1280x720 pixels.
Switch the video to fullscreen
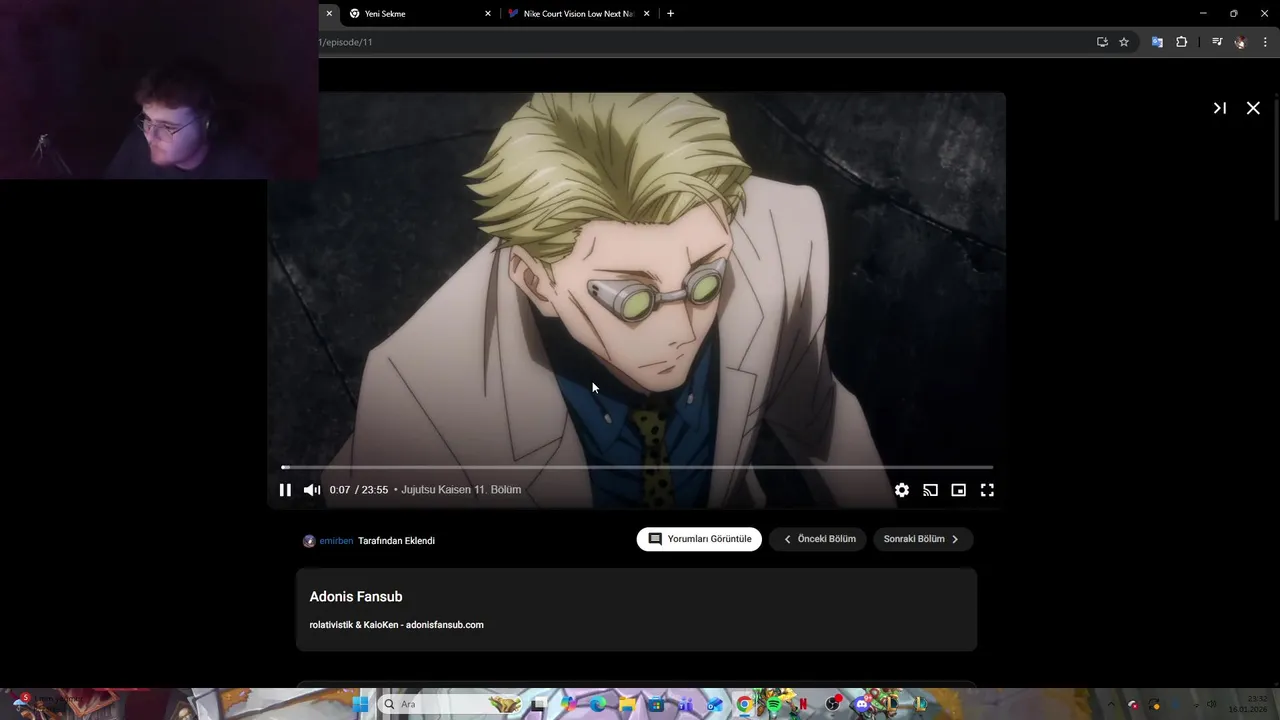tap(987, 490)
